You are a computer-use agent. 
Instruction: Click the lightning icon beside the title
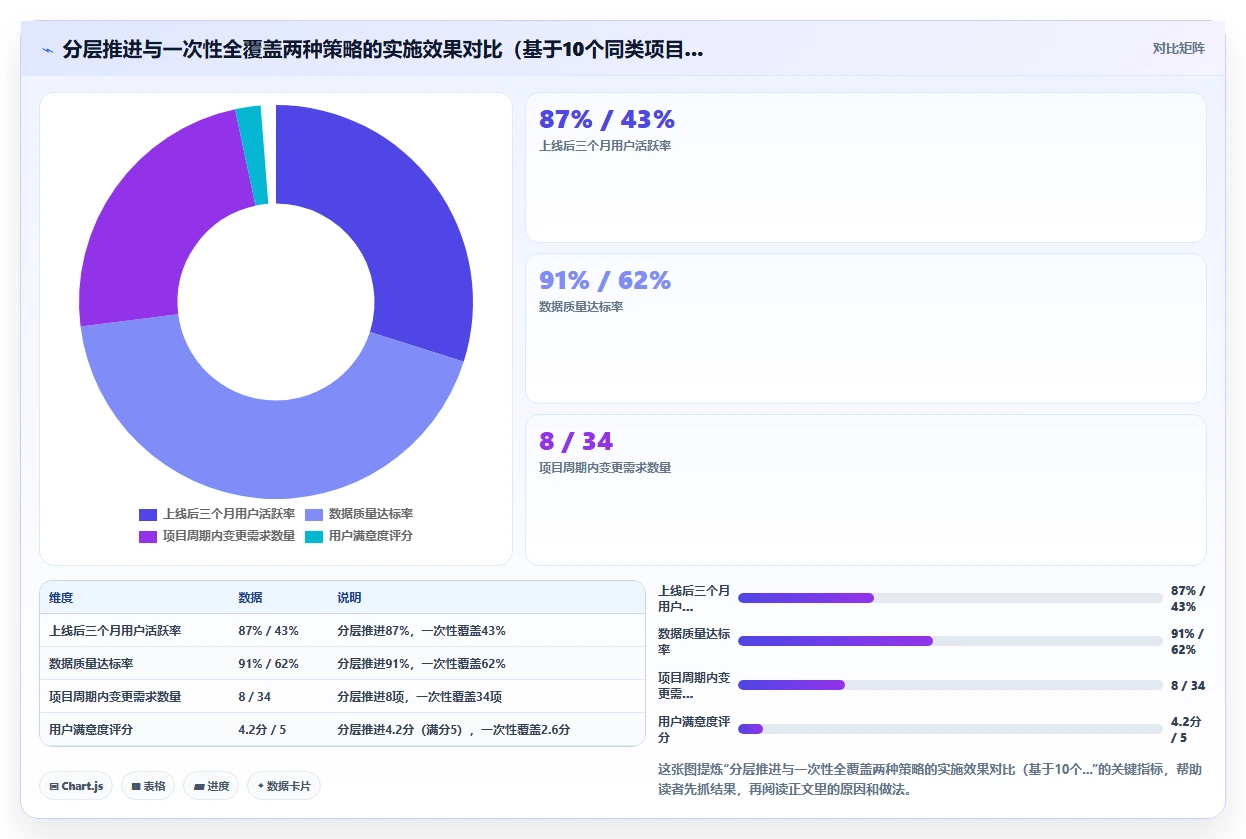click(47, 50)
